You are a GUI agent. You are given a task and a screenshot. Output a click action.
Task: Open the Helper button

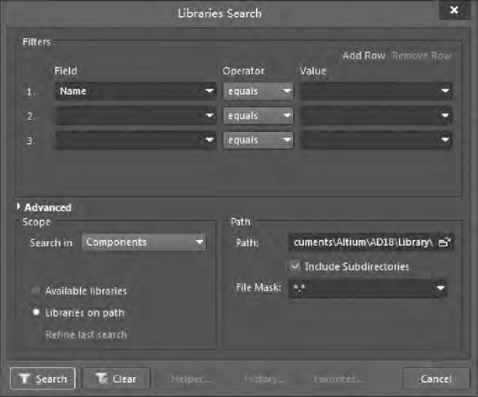click(191, 379)
